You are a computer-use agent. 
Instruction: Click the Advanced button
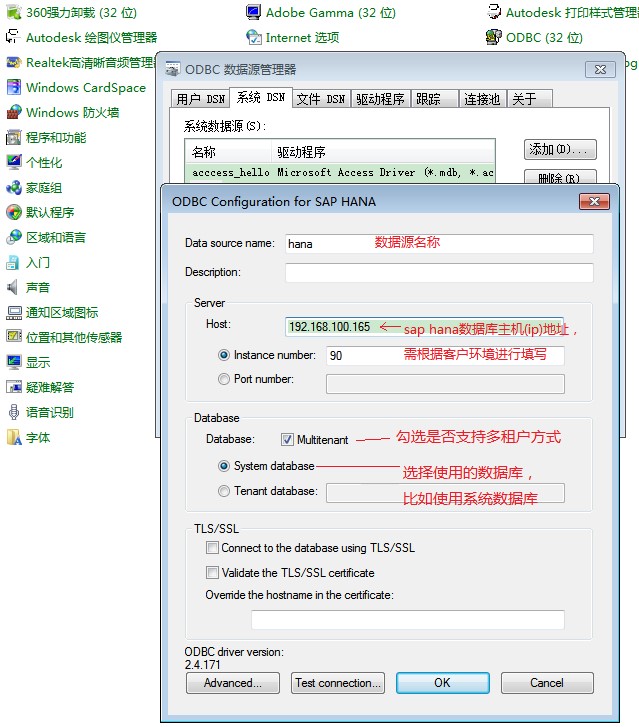click(233, 683)
